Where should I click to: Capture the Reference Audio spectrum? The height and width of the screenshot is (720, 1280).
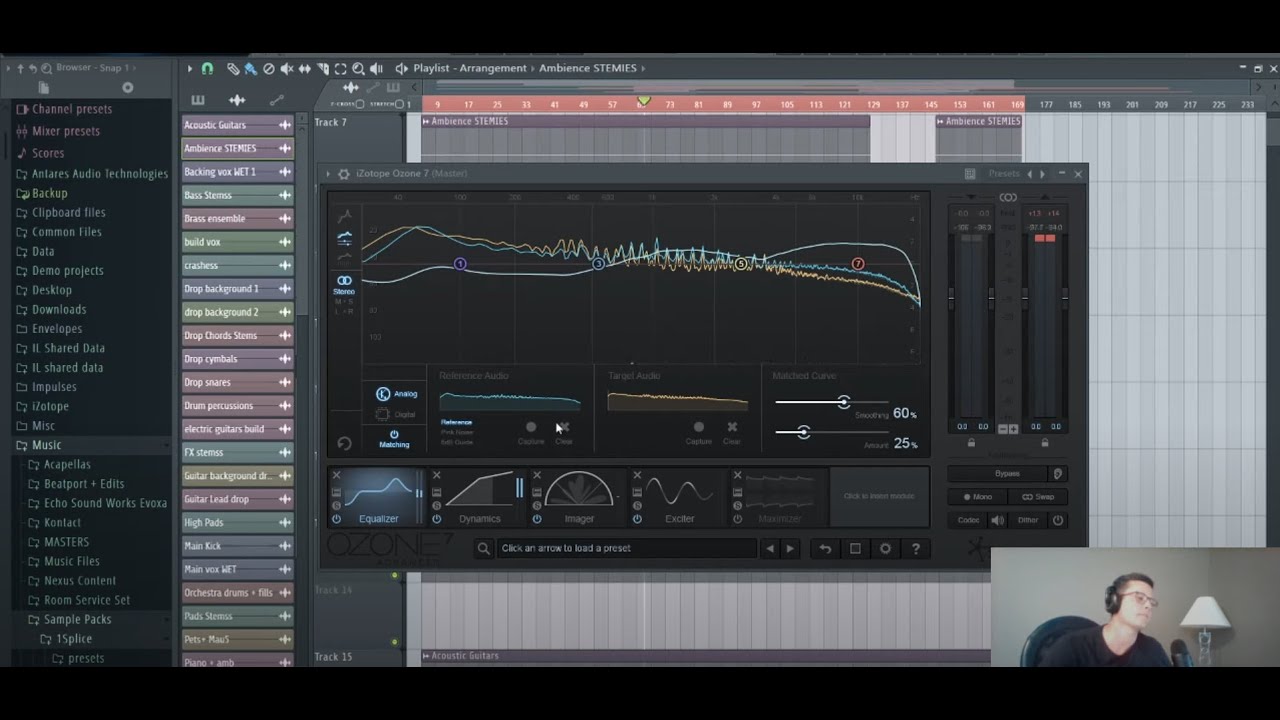(531, 427)
